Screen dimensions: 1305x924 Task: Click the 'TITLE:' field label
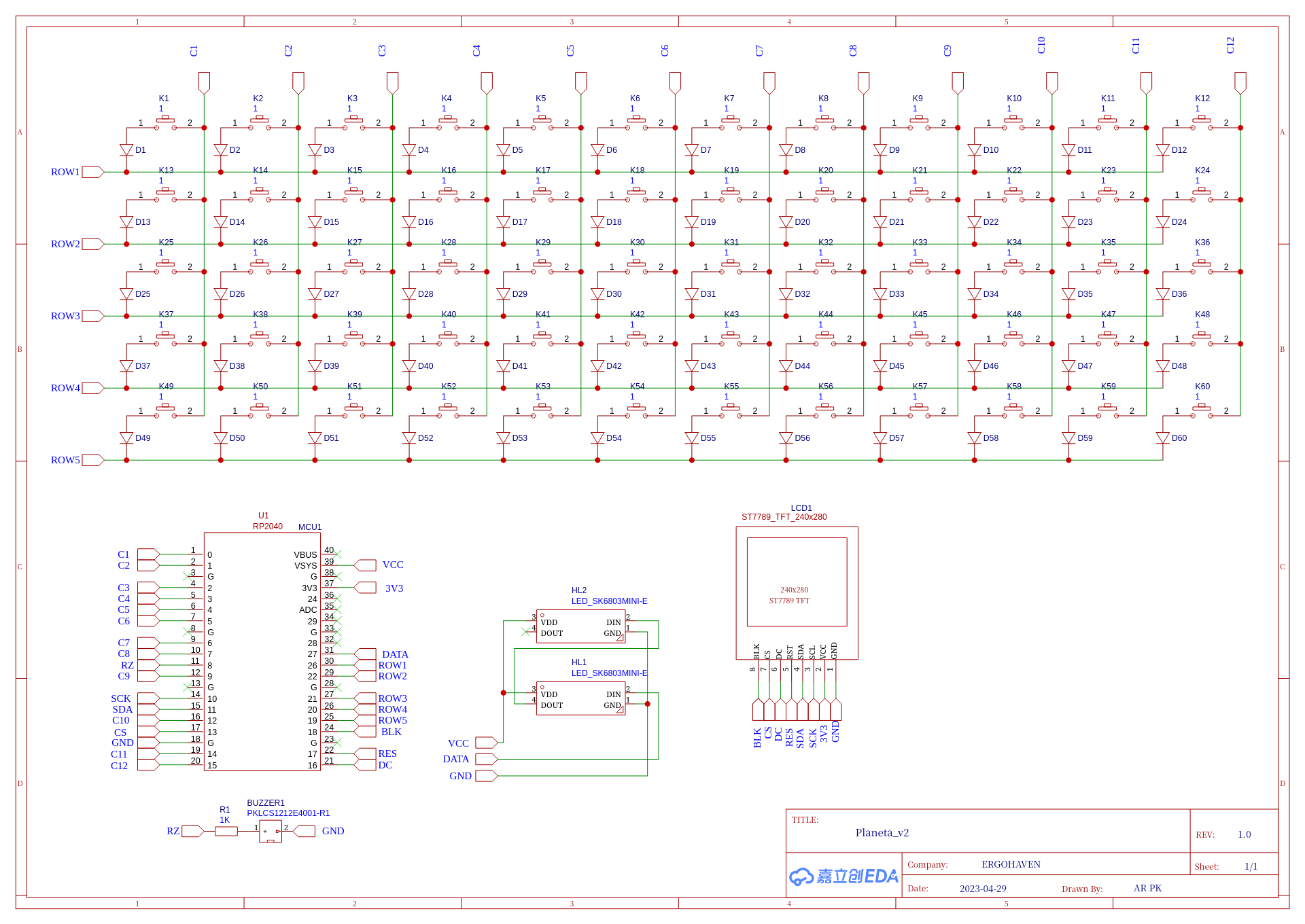[x=805, y=820]
